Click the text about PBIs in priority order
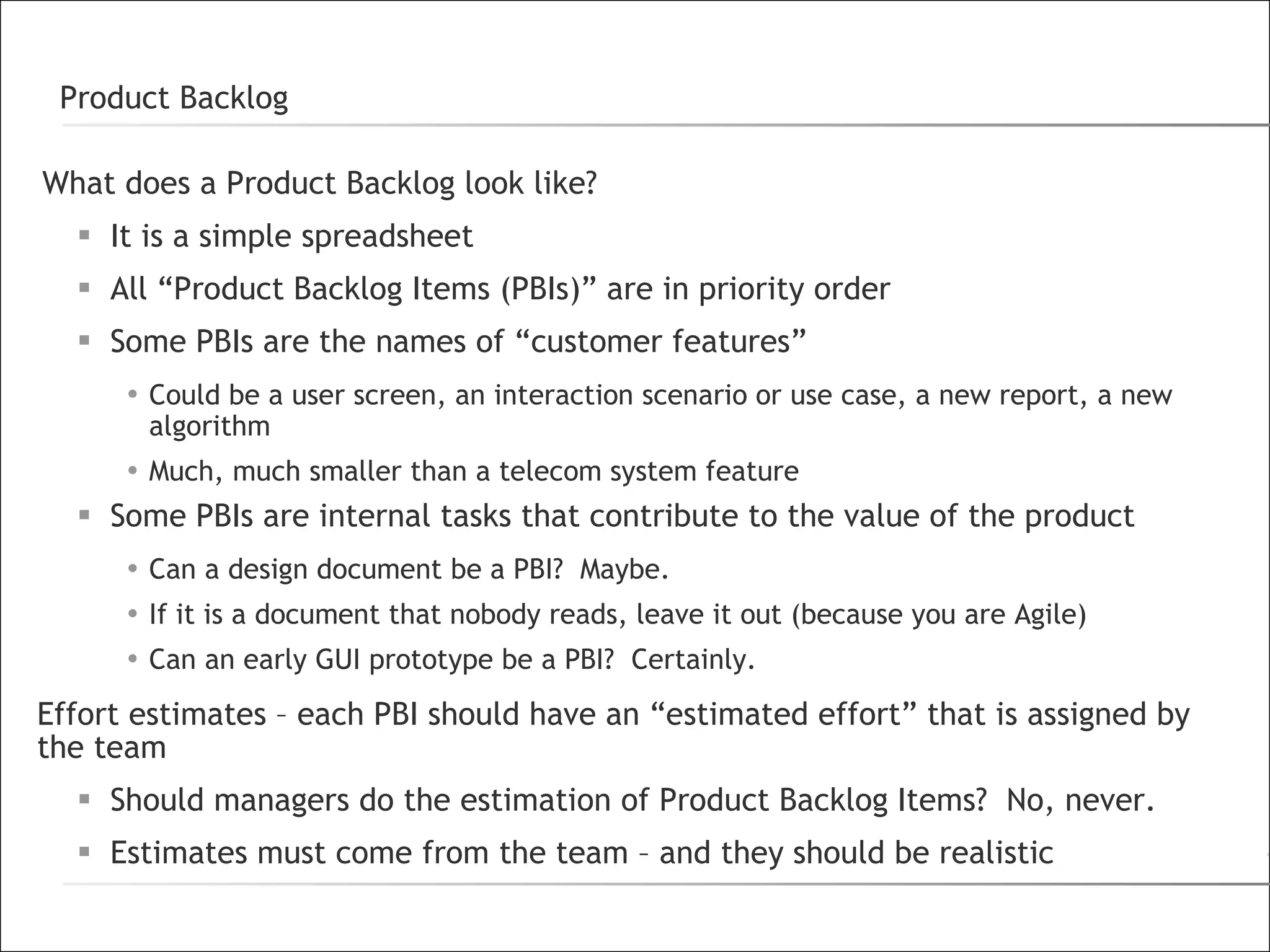This screenshot has height=952, width=1270. 500,289
